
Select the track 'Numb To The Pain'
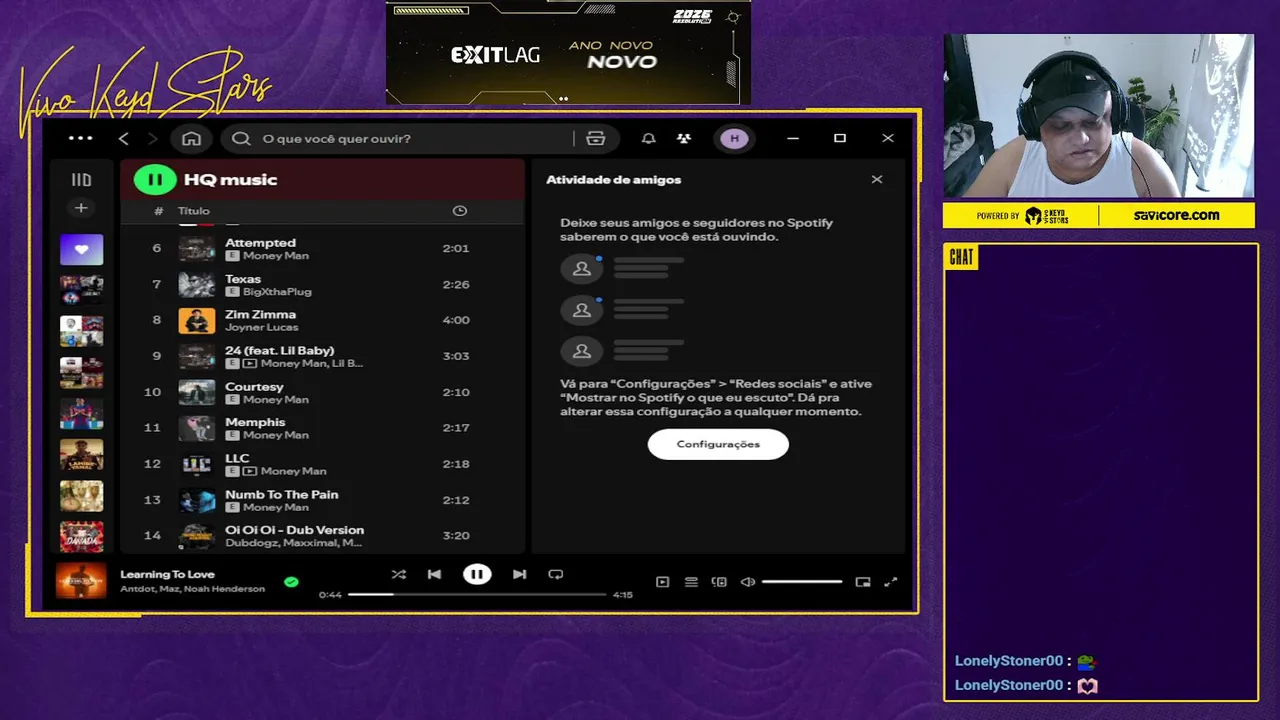(322, 500)
